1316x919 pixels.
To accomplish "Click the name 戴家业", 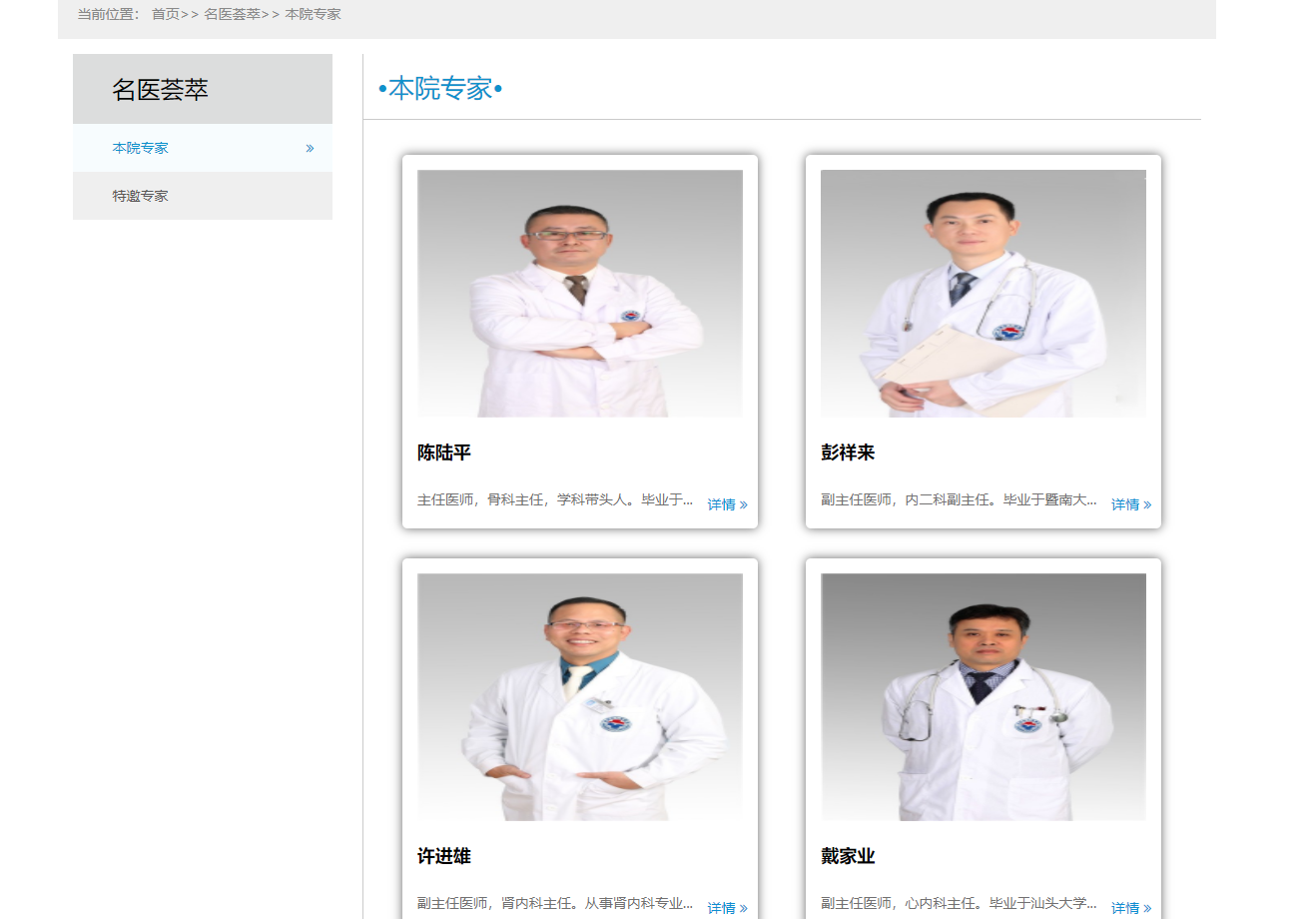I will tap(848, 856).
